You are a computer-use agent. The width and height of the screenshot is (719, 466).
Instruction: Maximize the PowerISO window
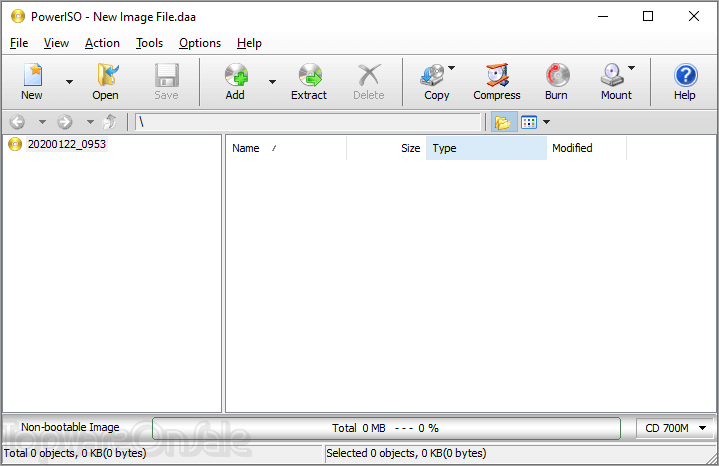pyautogui.click(x=648, y=17)
